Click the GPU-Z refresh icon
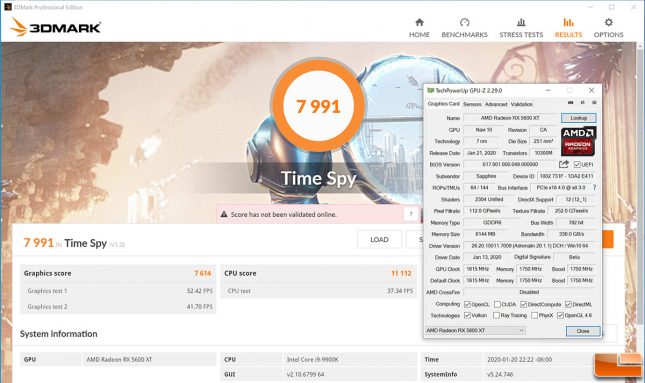The image size is (645, 383). pos(582,103)
